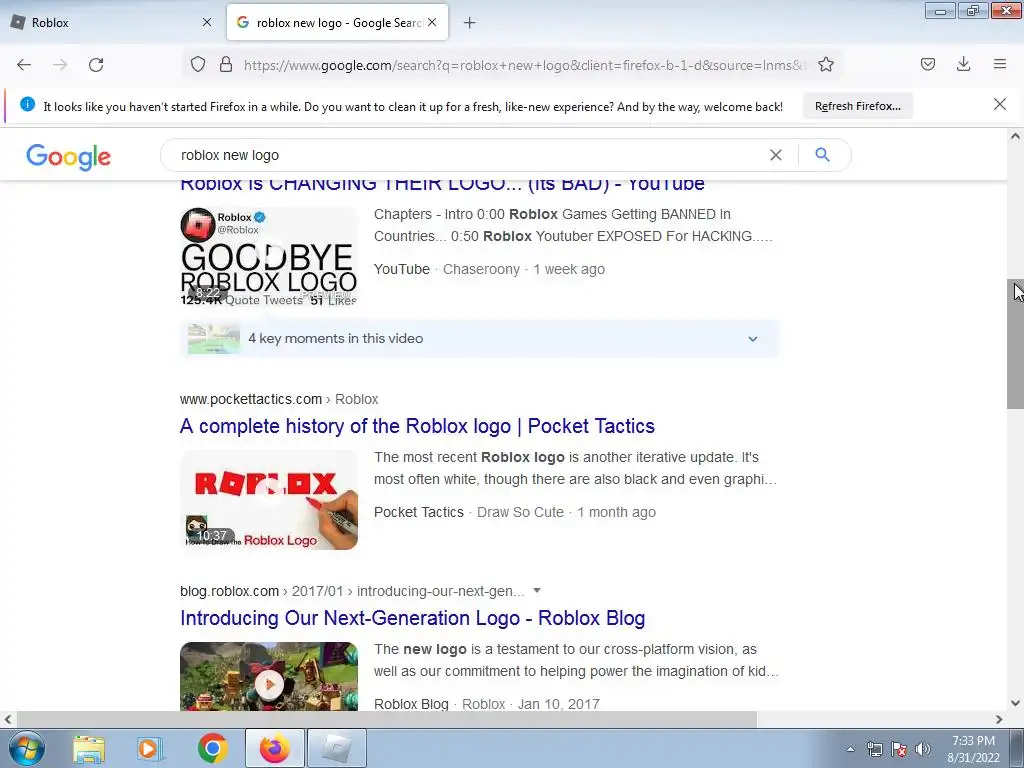This screenshot has width=1024, height=768.
Task: Click the horizontal scrollbar thumb
Action: 385,719
